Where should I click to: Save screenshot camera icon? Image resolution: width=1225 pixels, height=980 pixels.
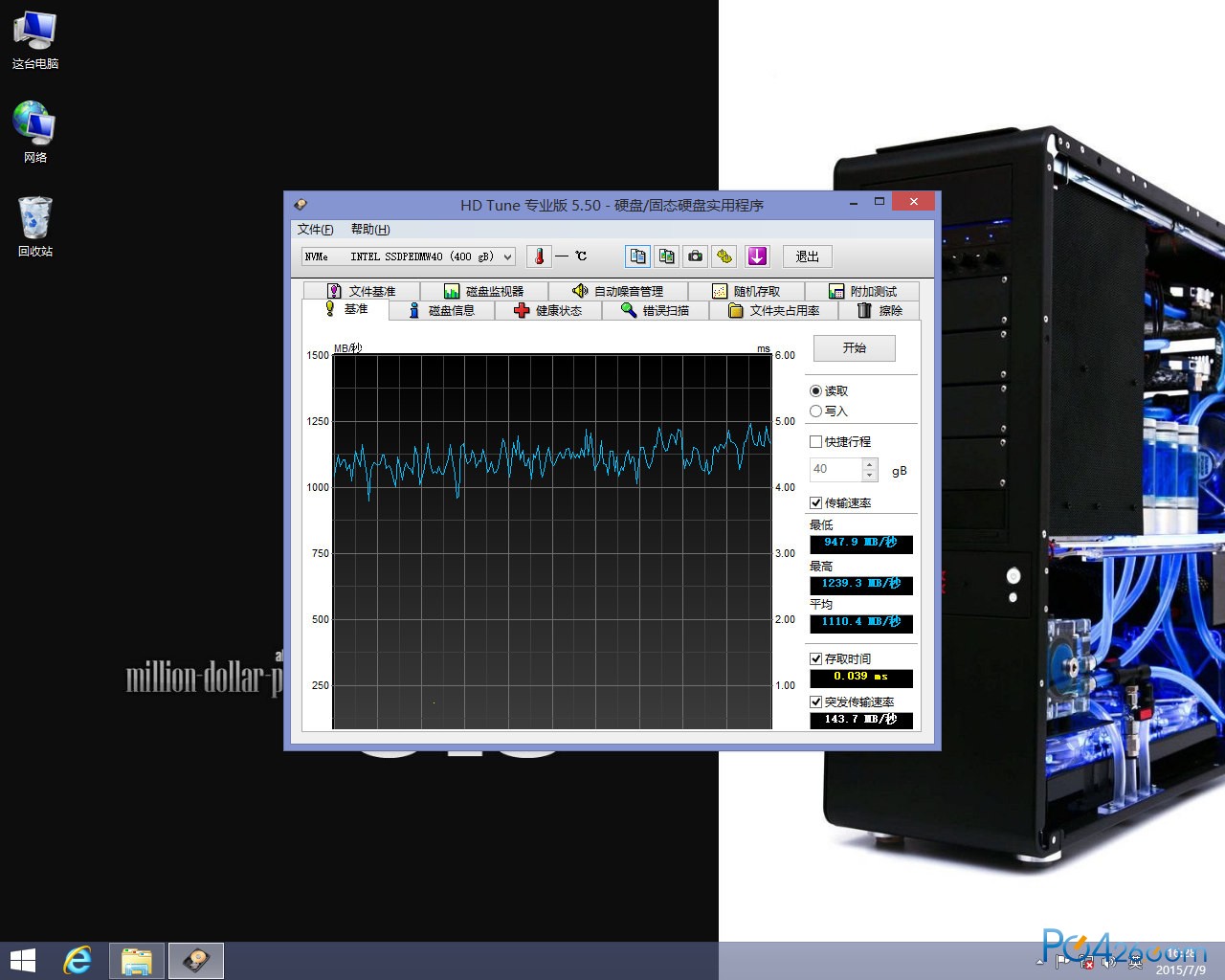[x=696, y=256]
